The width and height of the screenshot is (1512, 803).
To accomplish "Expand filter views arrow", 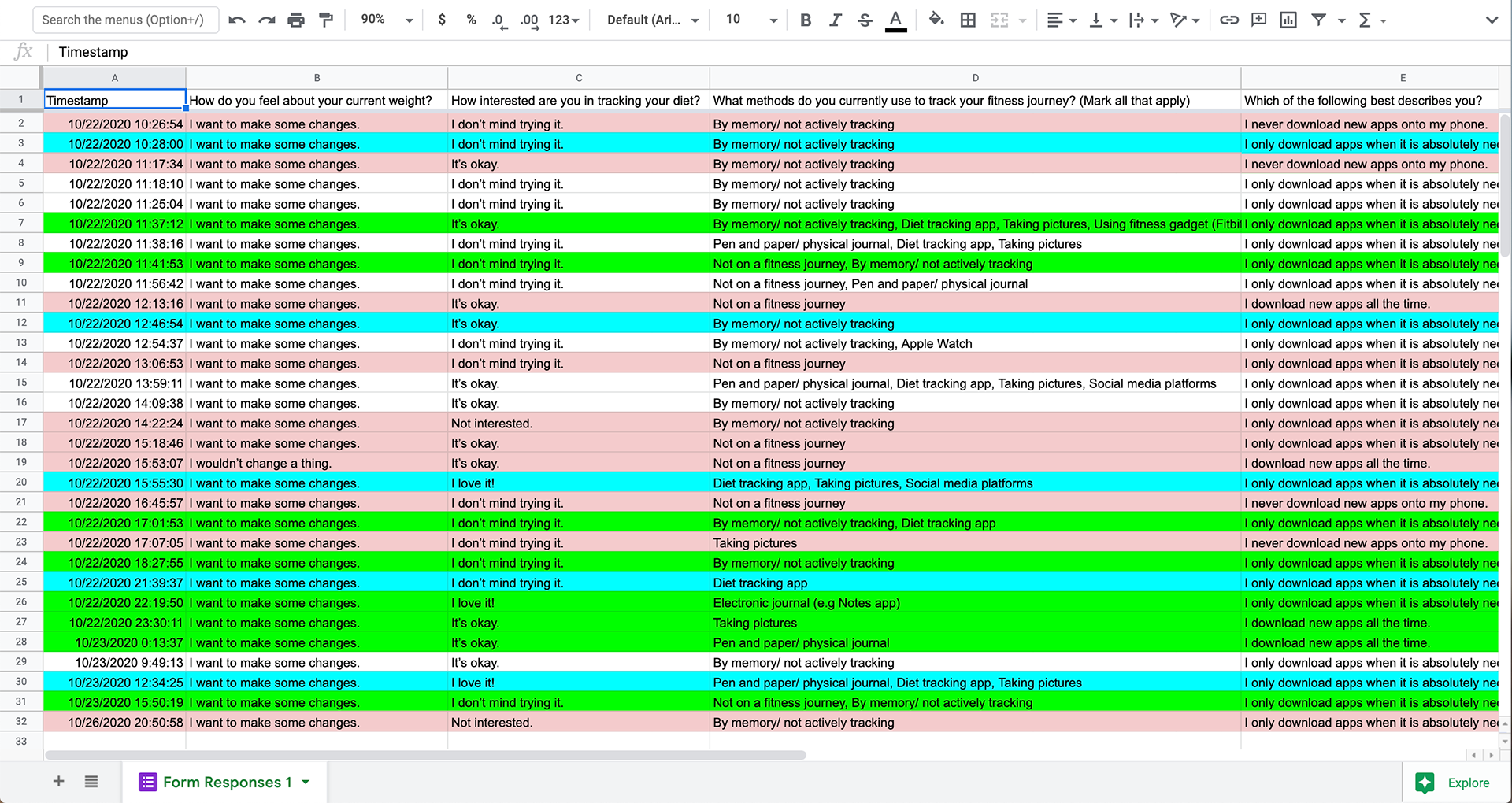I will click(1341, 20).
